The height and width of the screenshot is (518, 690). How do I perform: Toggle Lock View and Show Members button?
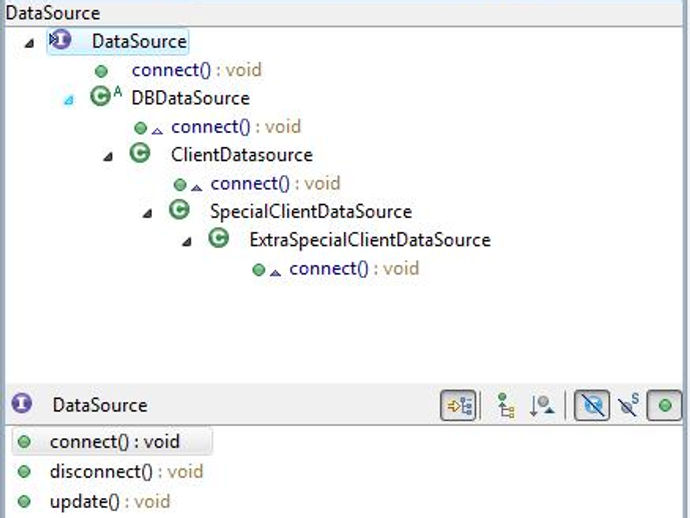click(x=458, y=405)
